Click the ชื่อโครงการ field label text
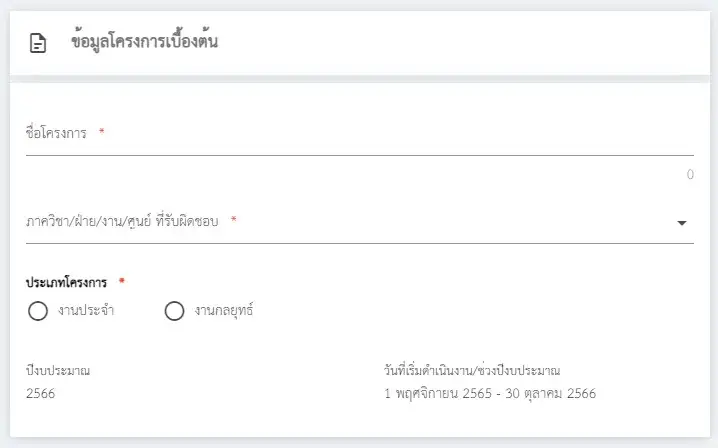This screenshot has width=718, height=448. tap(57, 133)
